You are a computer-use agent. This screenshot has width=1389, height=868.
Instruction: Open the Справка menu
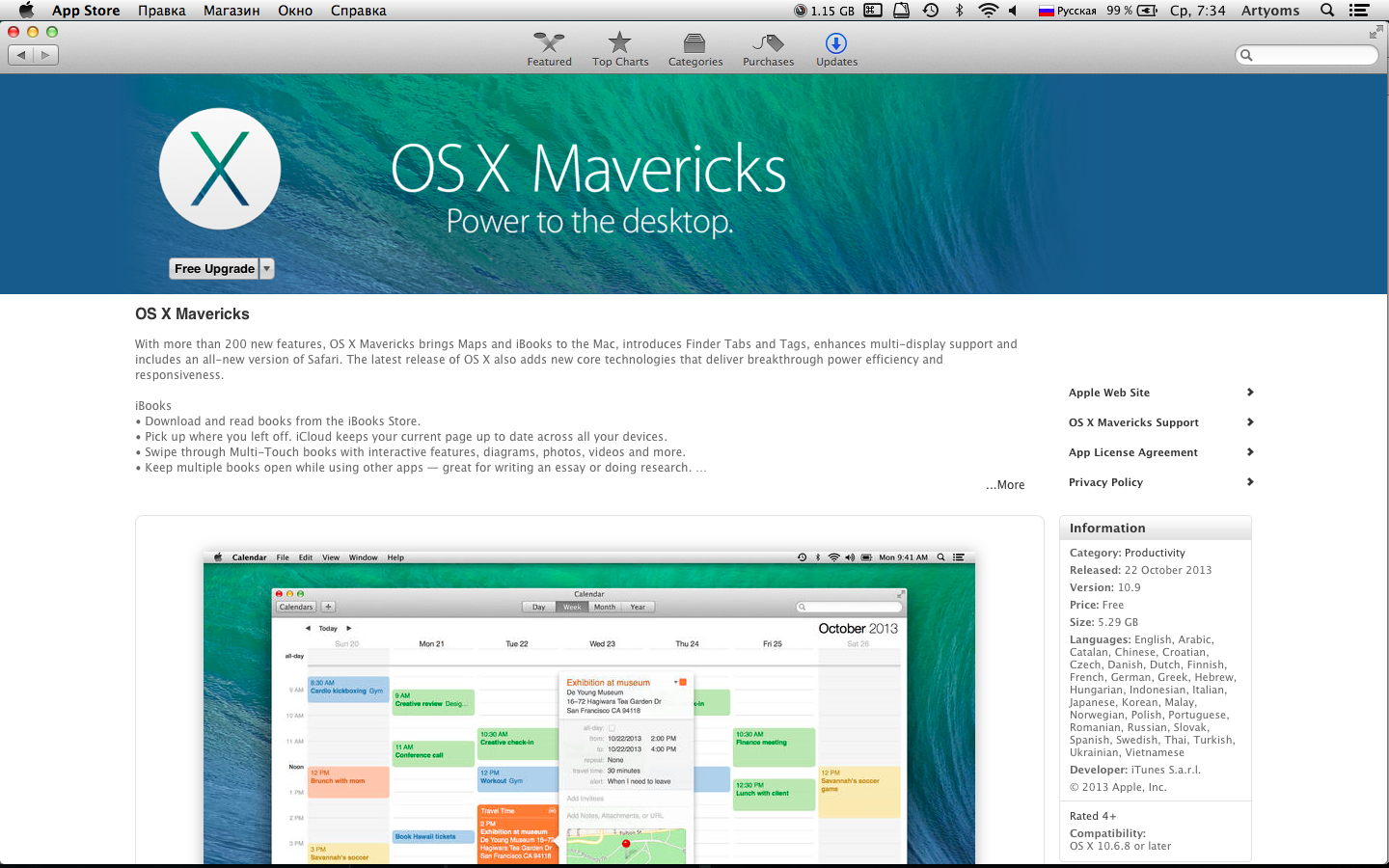coord(358,11)
